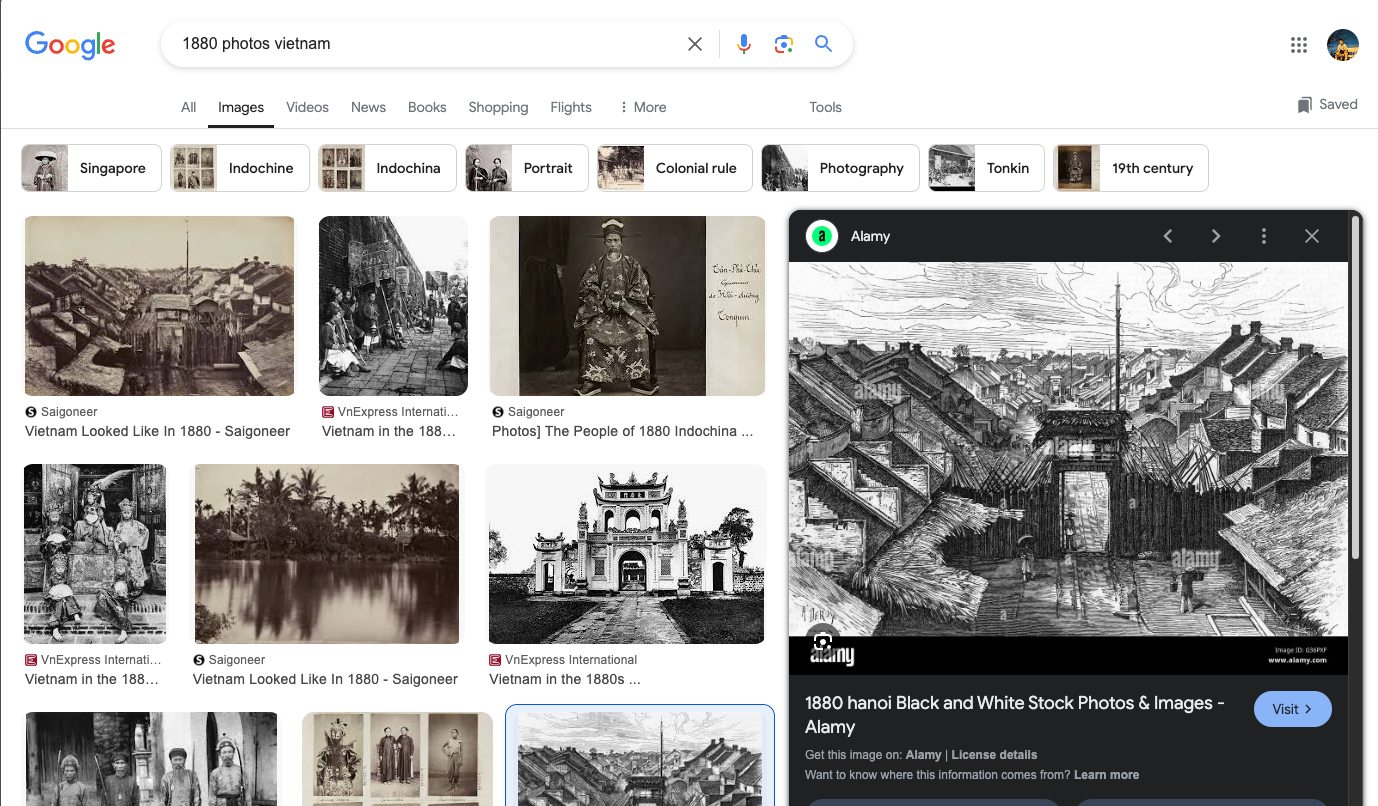Switch to the All results tab
Screen dimensions: 1378x806
(188, 107)
